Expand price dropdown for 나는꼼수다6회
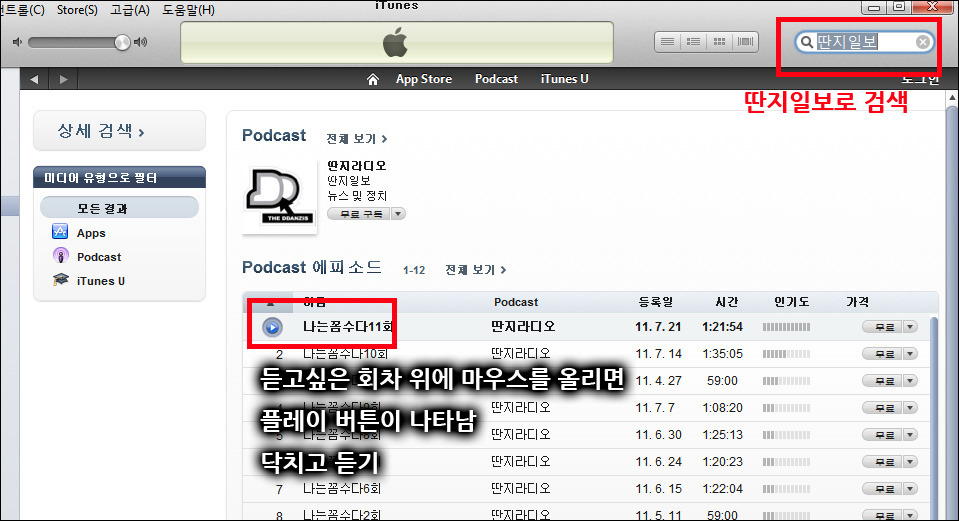 pos(910,489)
